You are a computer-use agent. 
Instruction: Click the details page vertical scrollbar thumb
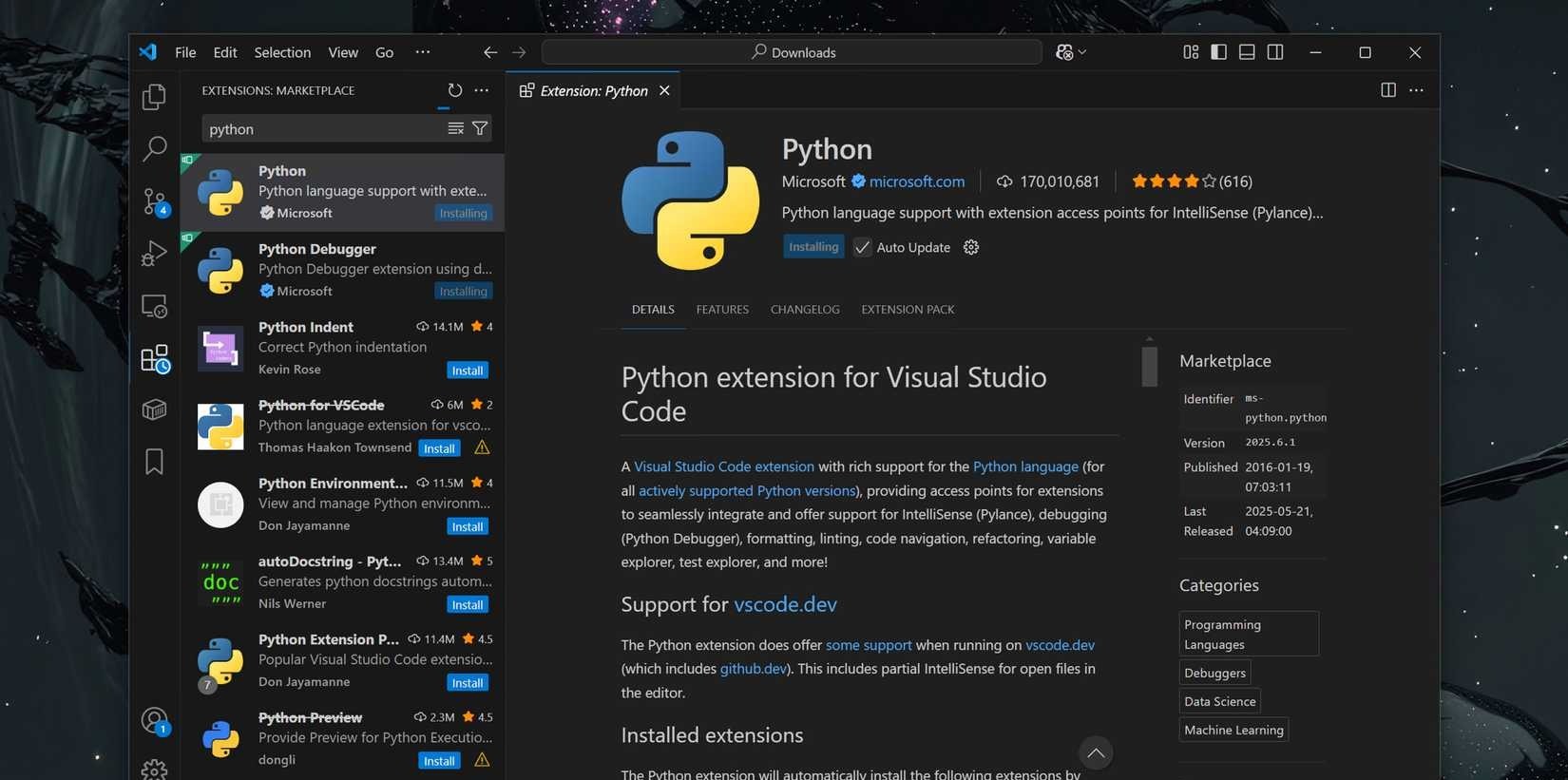point(1150,366)
